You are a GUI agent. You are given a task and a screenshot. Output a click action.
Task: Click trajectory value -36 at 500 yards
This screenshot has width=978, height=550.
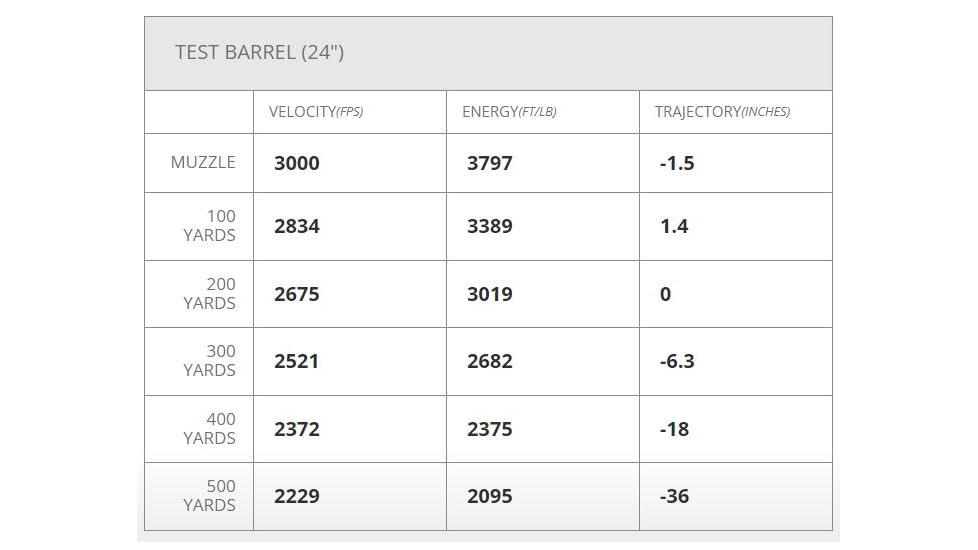tap(675, 497)
